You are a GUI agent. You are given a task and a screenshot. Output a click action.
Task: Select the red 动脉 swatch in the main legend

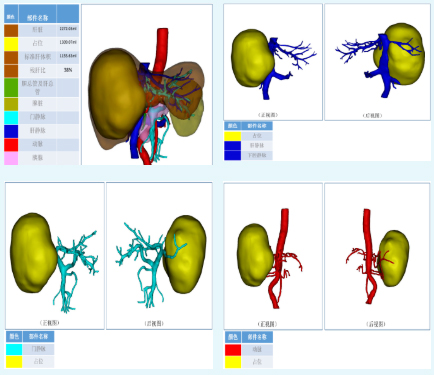pyautogui.click(x=11, y=145)
